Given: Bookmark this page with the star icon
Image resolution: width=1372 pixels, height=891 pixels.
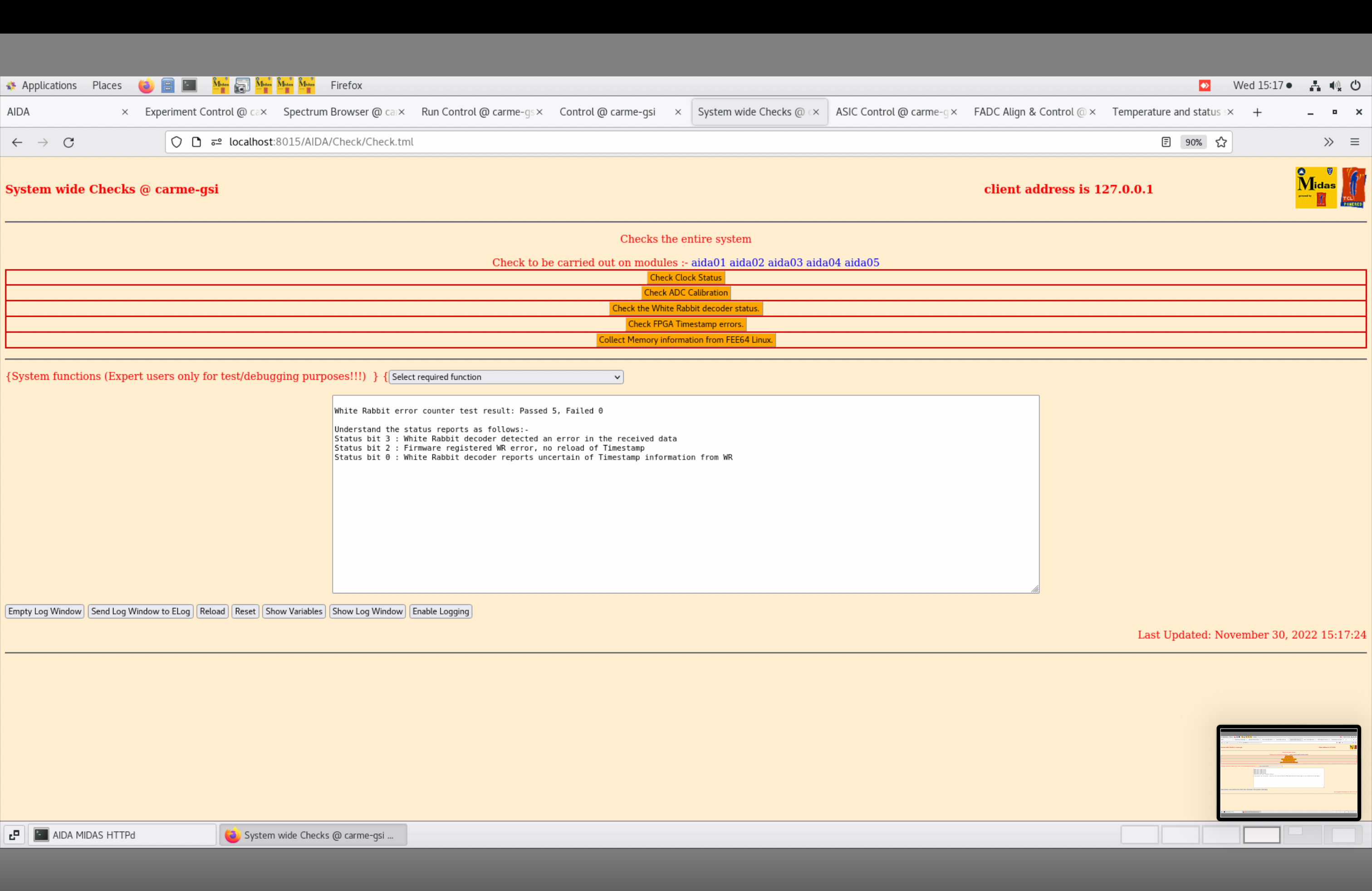Looking at the screenshot, I should pos(1220,142).
